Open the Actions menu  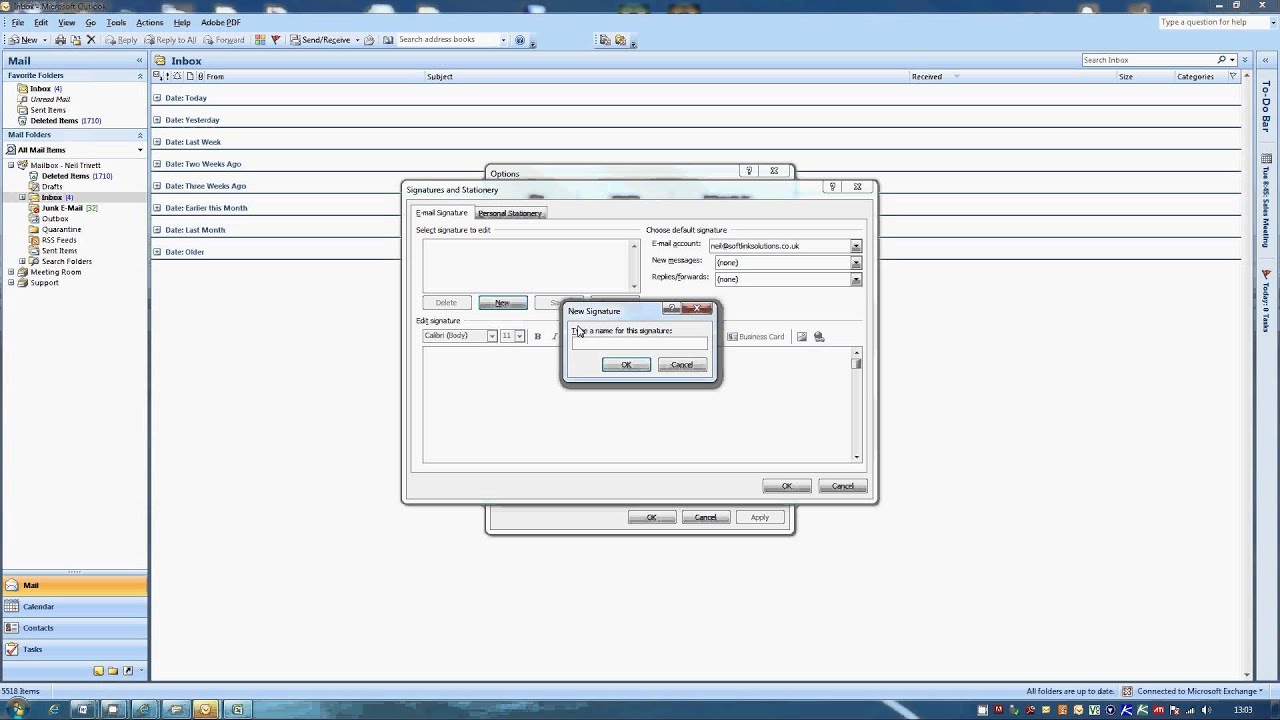150,22
